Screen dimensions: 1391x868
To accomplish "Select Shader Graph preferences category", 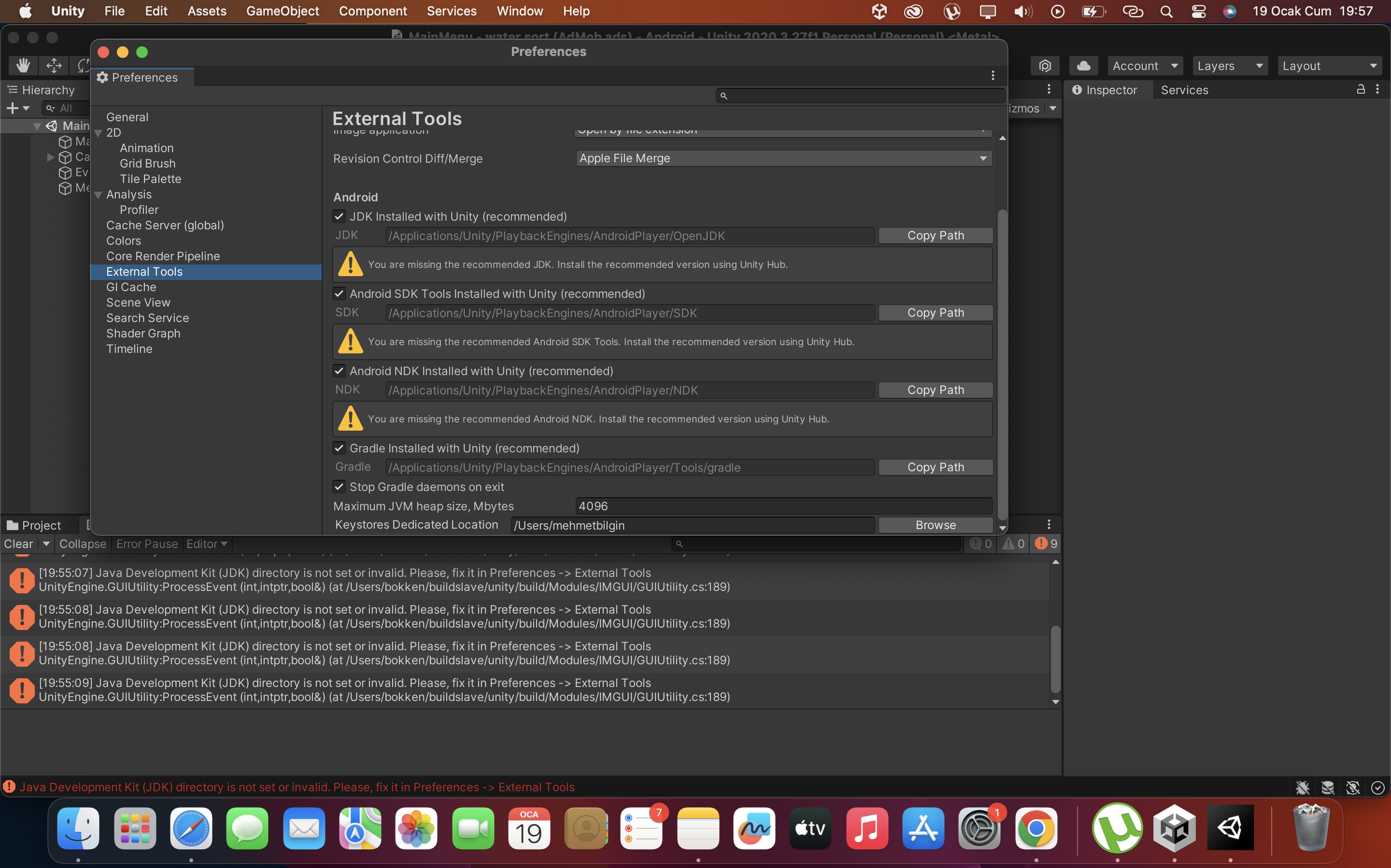I will click(143, 334).
